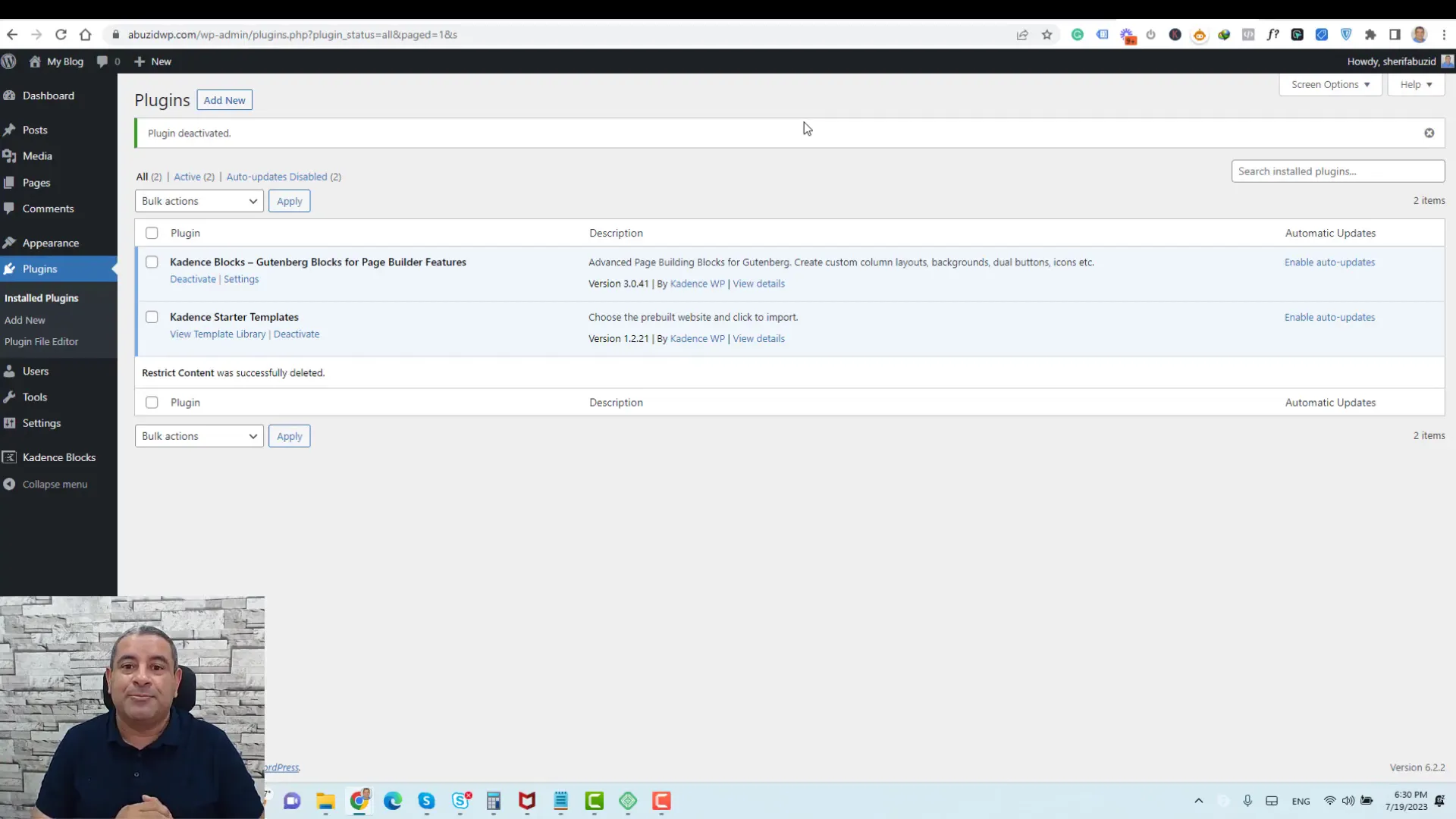The width and height of the screenshot is (1456, 819).
Task: Open top Bulk actions dropdown
Action: (199, 201)
